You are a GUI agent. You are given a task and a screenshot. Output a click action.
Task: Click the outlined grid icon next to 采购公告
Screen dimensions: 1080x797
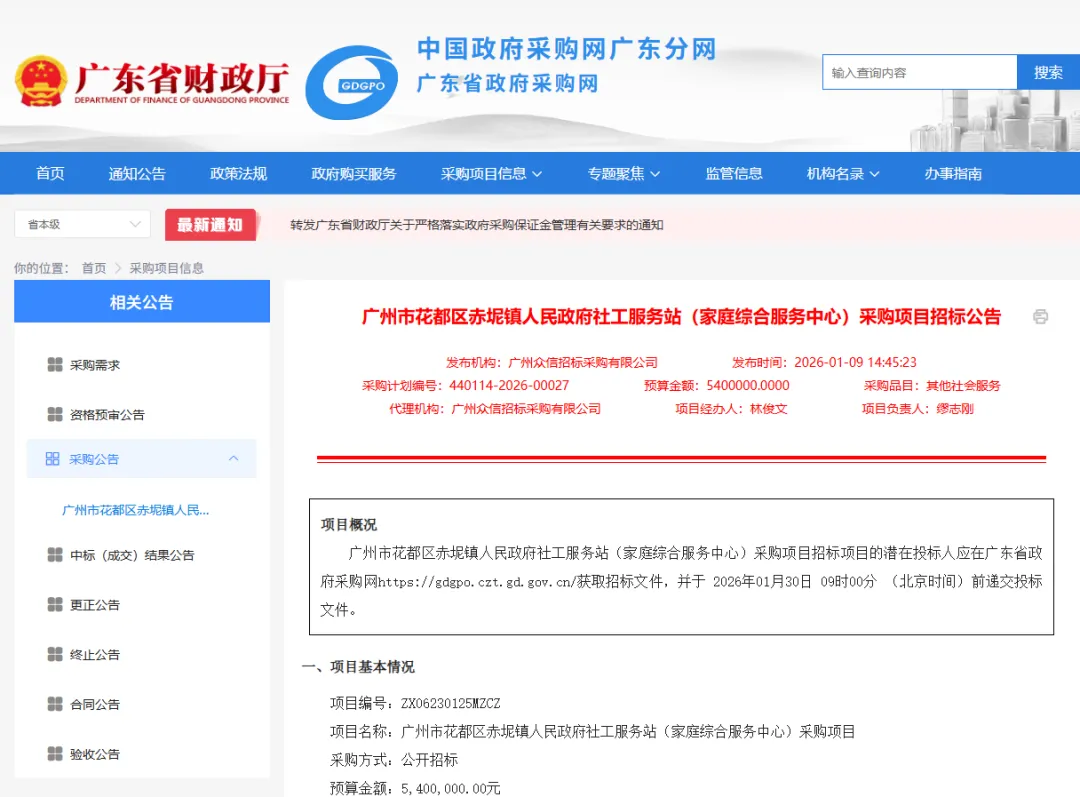pos(52,459)
